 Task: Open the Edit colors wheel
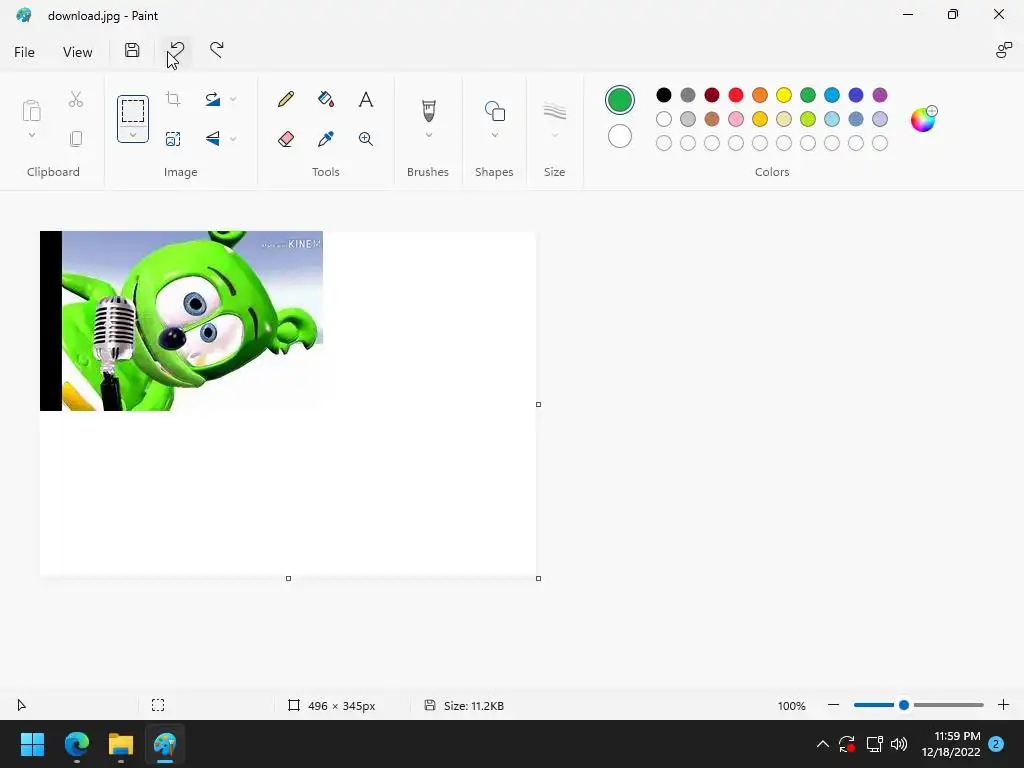(x=924, y=119)
